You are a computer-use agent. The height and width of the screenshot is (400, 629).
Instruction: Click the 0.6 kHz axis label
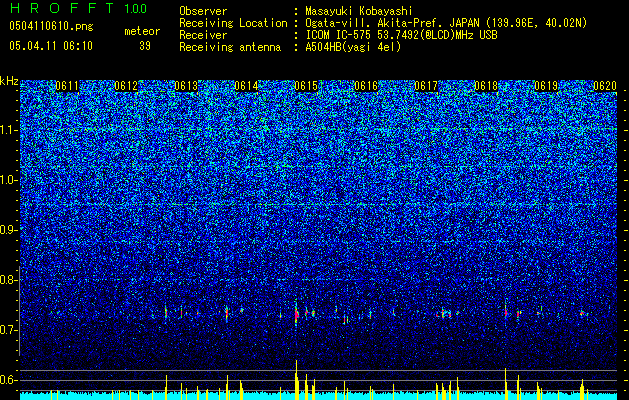9,380
